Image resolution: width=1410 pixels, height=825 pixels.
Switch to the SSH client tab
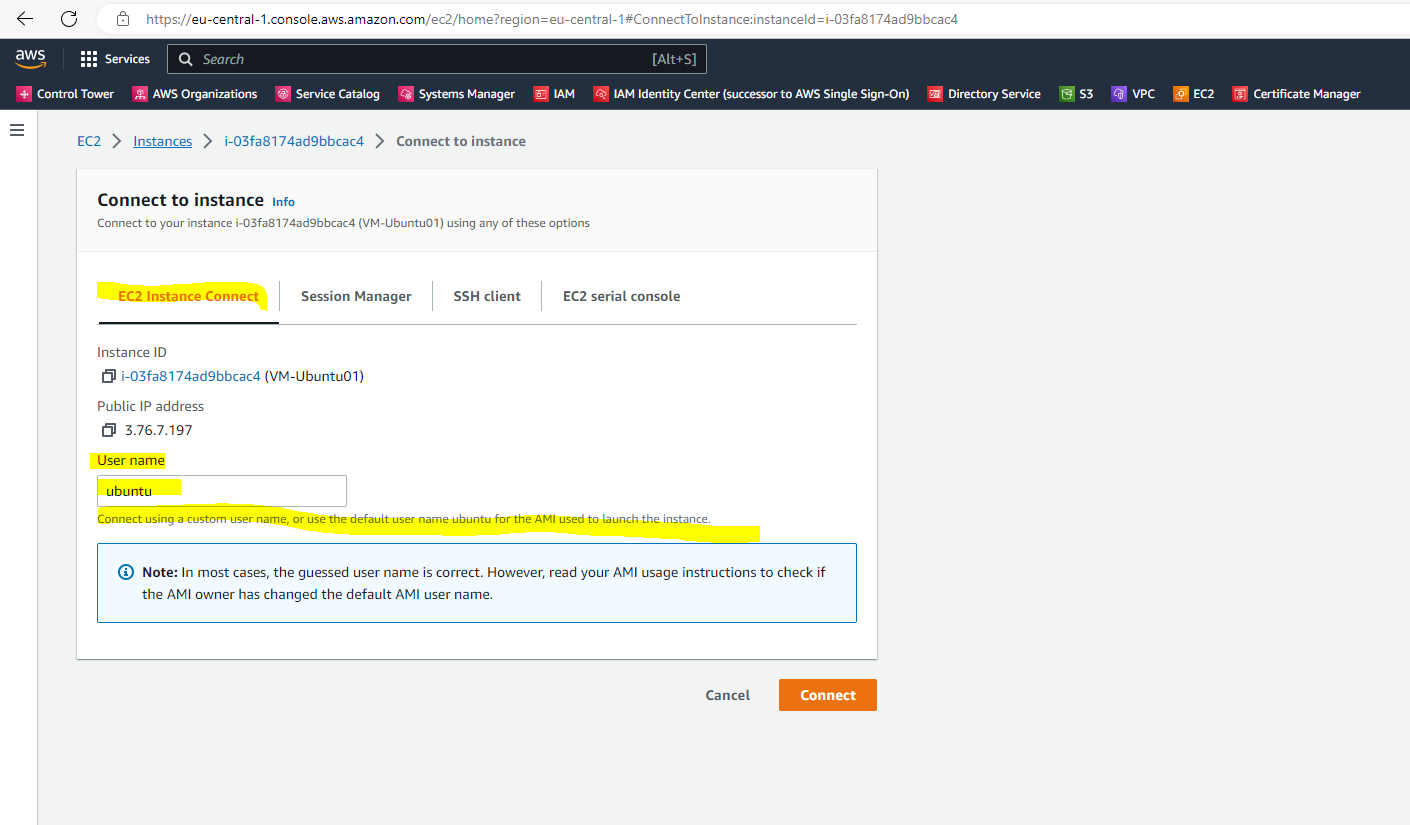(486, 296)
